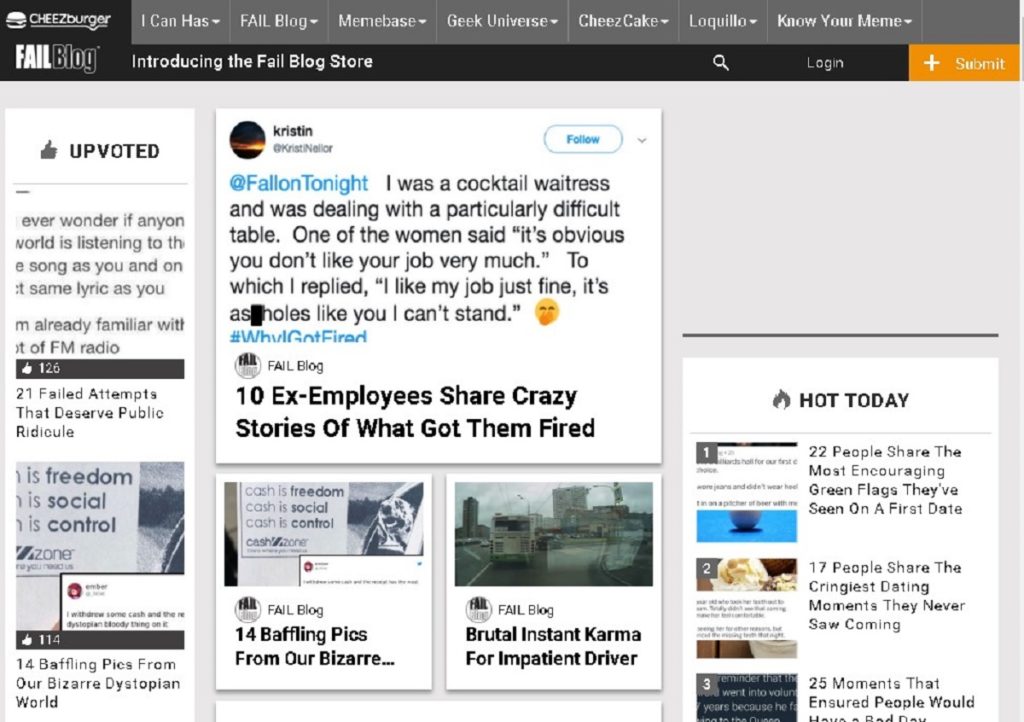The height and width of the screenshot is (722, 1024).
Task: Click FAIL Blog avatar above Brutal Instant Karma card
Action: coord(479,609)
